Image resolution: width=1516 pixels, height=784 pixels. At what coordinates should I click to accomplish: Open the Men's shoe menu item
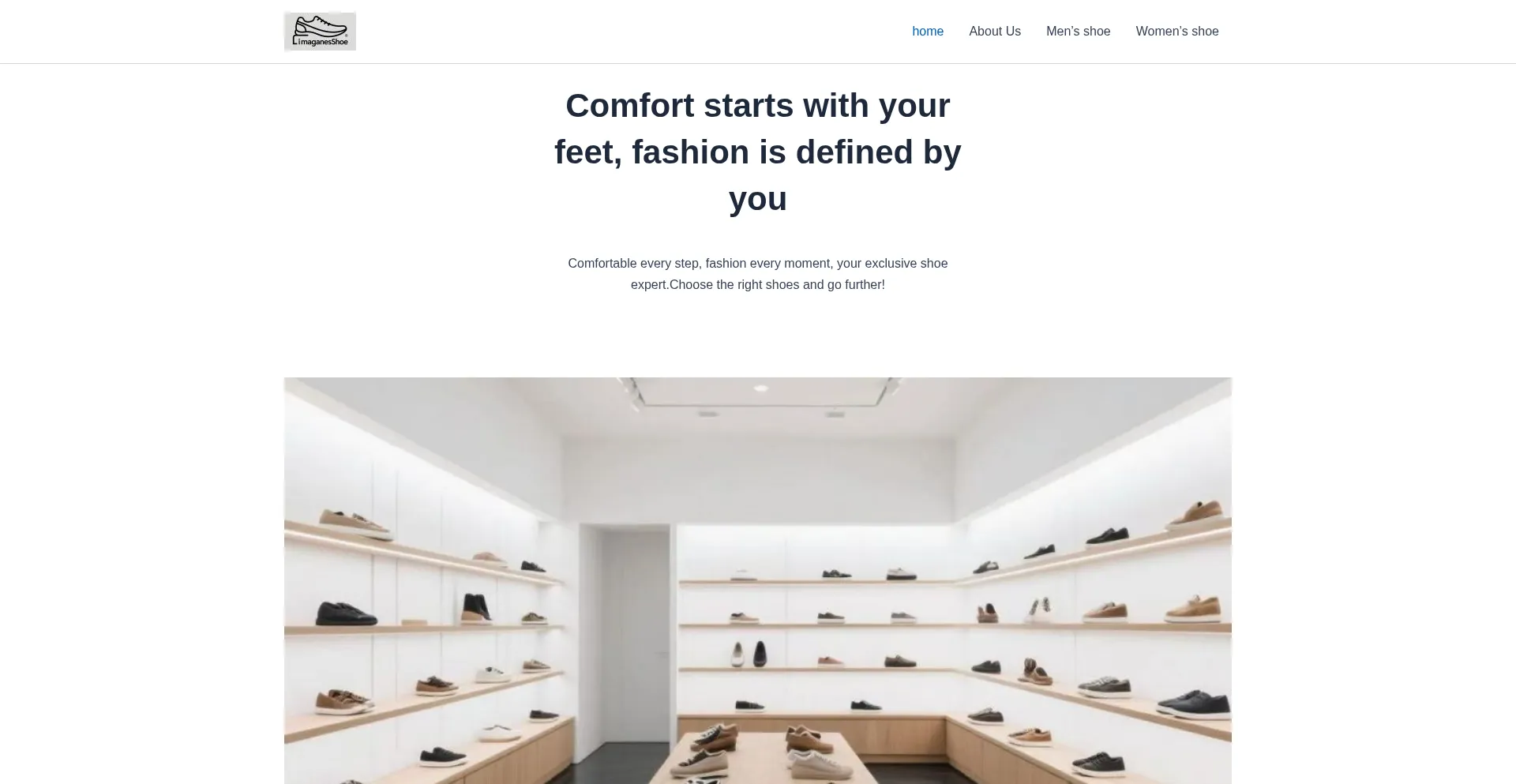[x=1078, y=32]
